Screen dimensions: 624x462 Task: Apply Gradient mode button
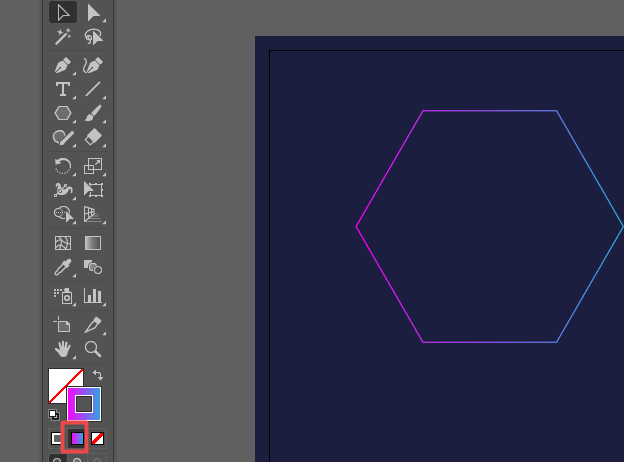pyautogui.click(x=77, y=439)
